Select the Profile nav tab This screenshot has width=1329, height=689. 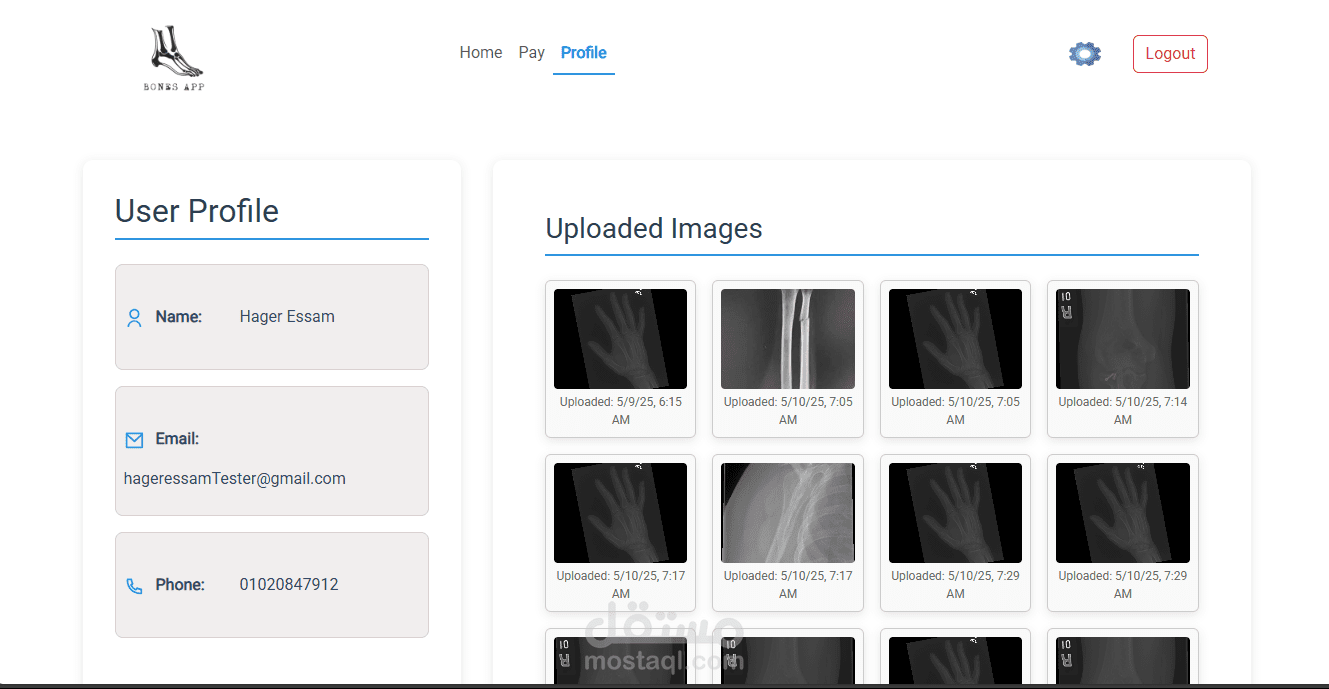point(584,53)
